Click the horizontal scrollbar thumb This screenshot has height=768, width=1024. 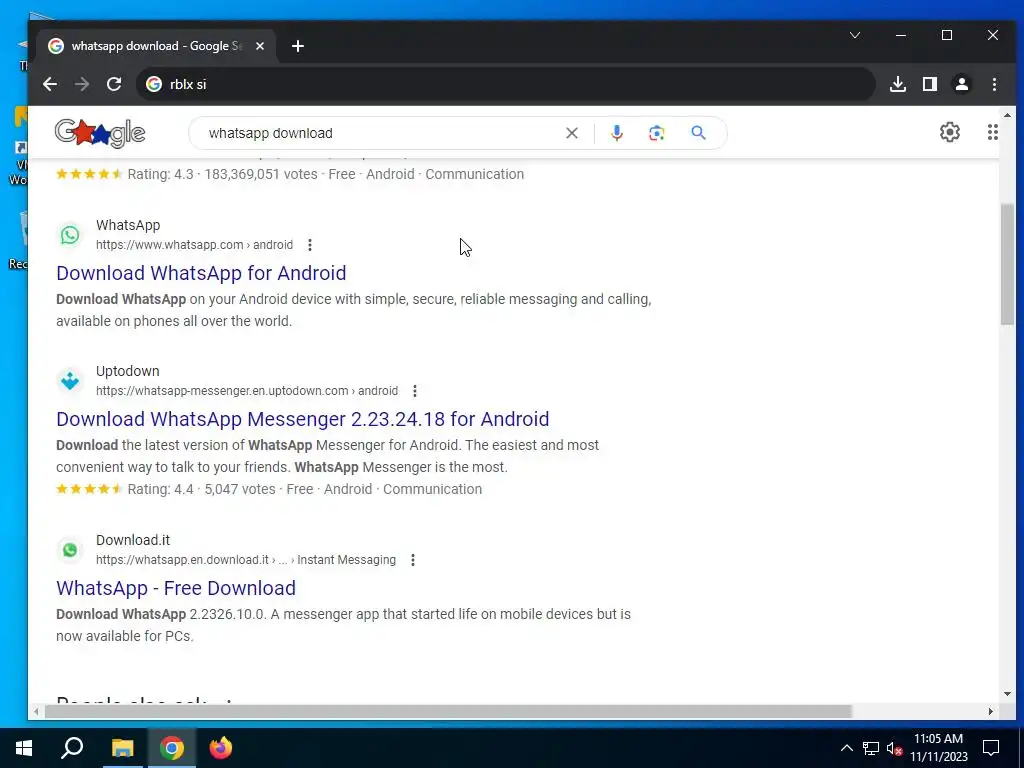point(448,711)
